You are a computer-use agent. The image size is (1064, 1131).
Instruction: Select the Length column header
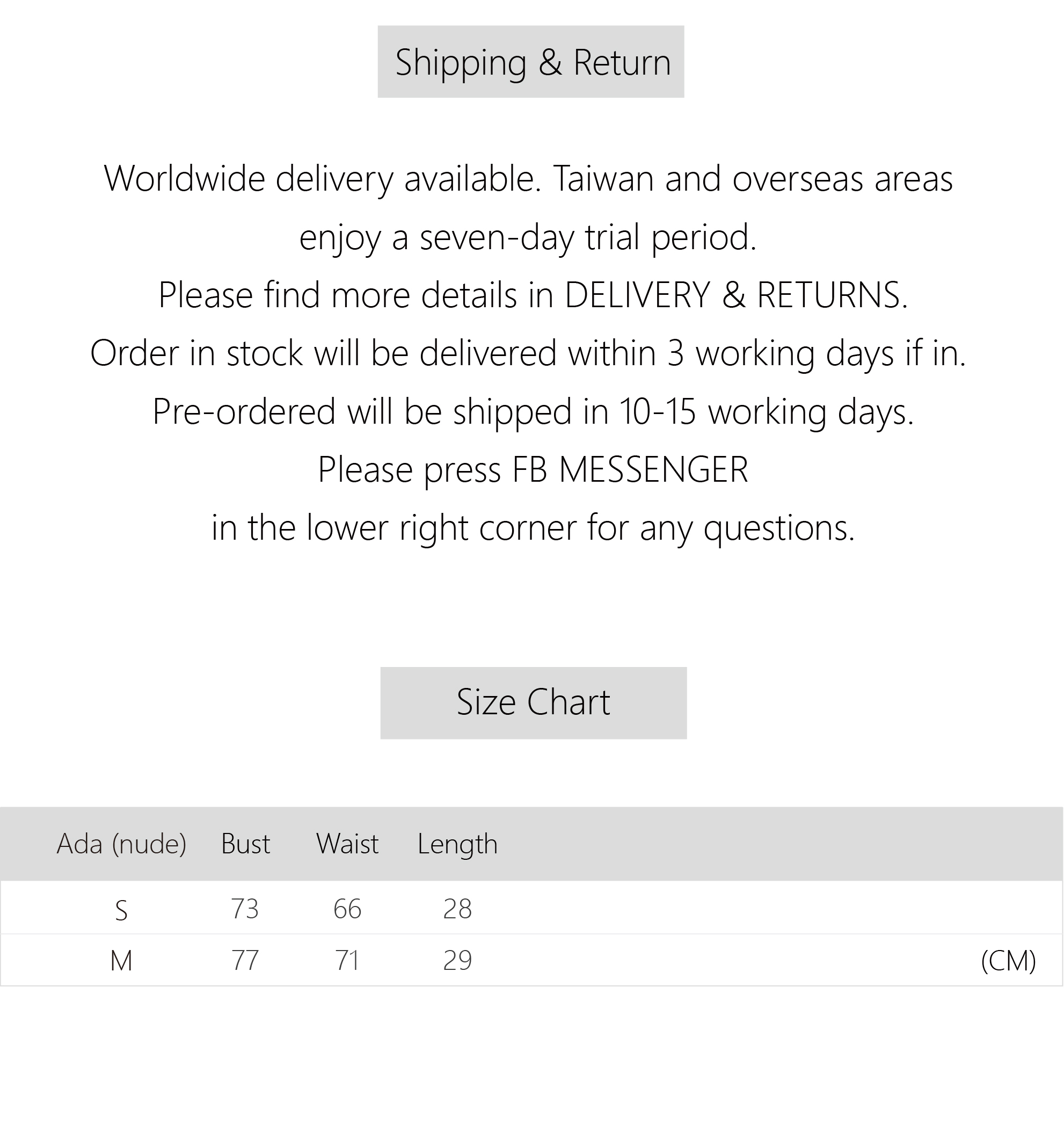click(457, 843)
